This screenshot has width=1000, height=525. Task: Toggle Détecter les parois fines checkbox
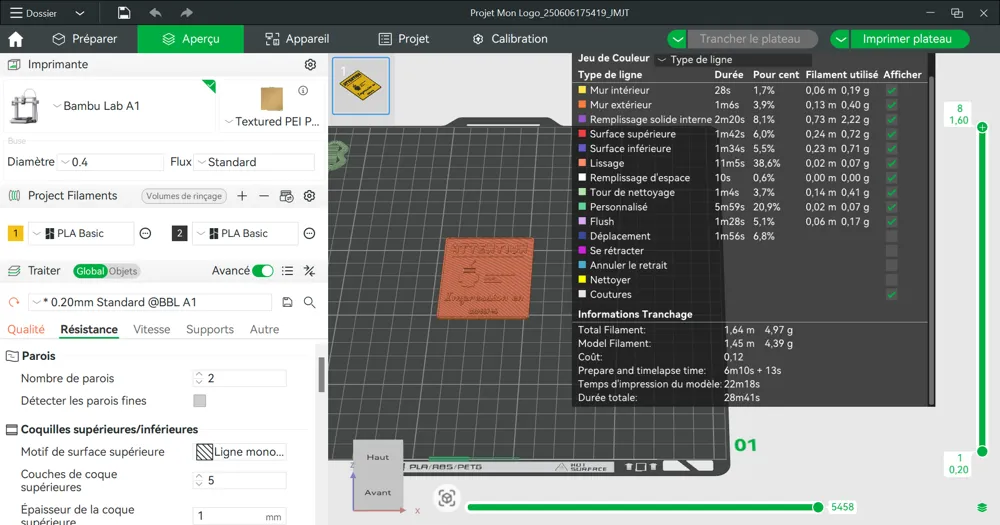click(x=200, y=401)
